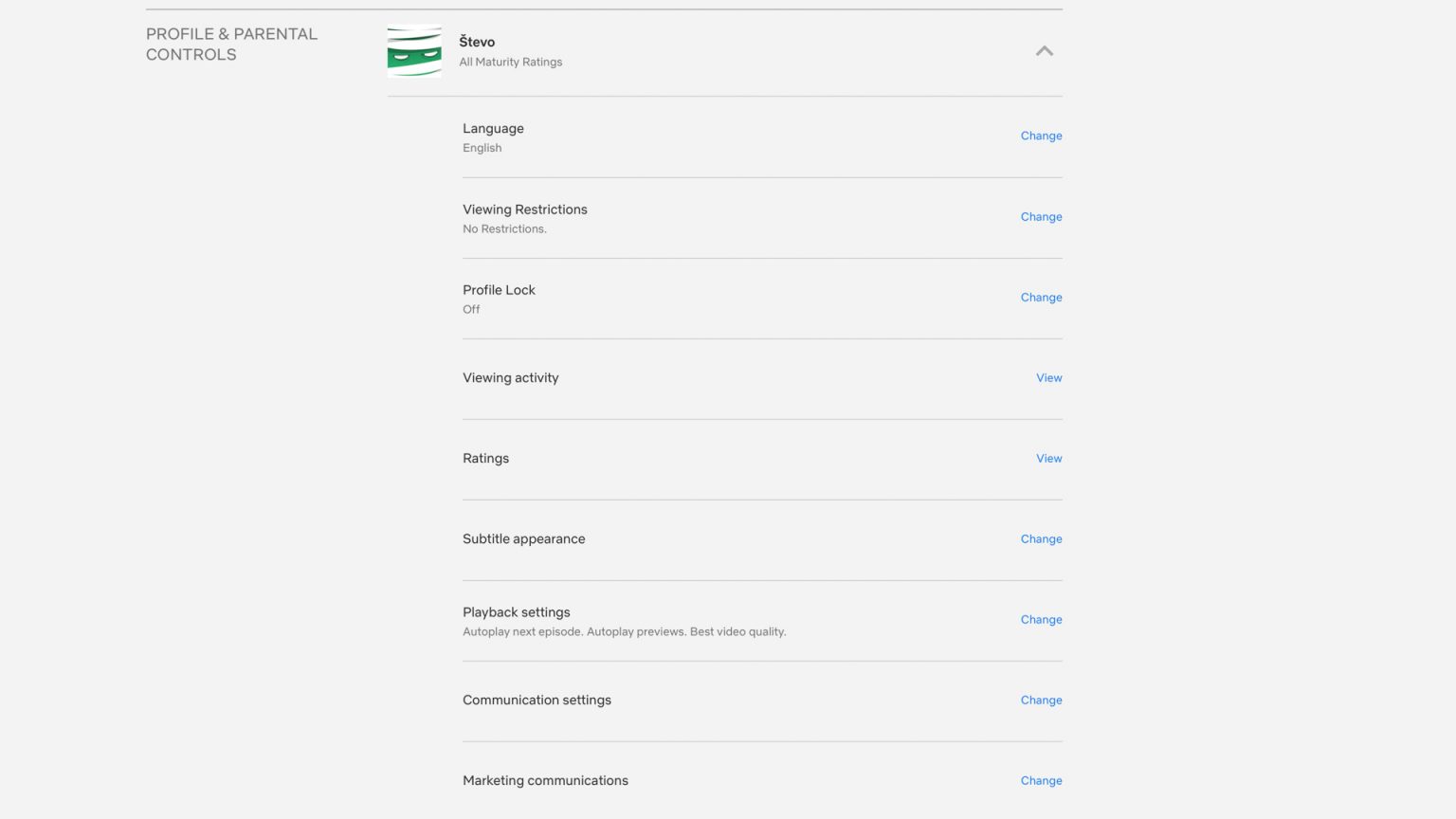Click the Profile & Parental Controls heading
The height and width of the screenshot is (819, 1456).
click(231, 44)
